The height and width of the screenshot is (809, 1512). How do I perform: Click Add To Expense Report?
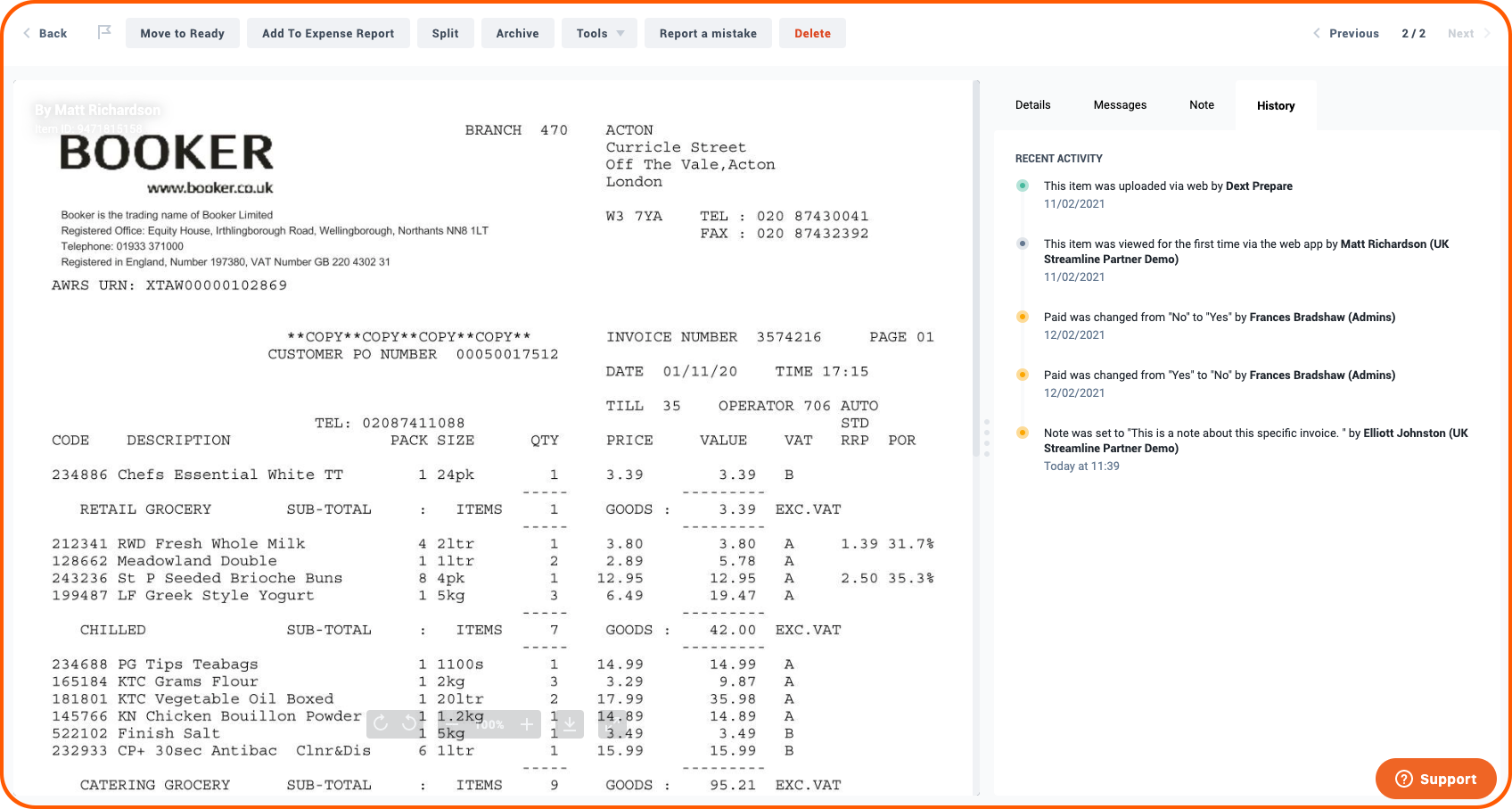coord(328,33)
